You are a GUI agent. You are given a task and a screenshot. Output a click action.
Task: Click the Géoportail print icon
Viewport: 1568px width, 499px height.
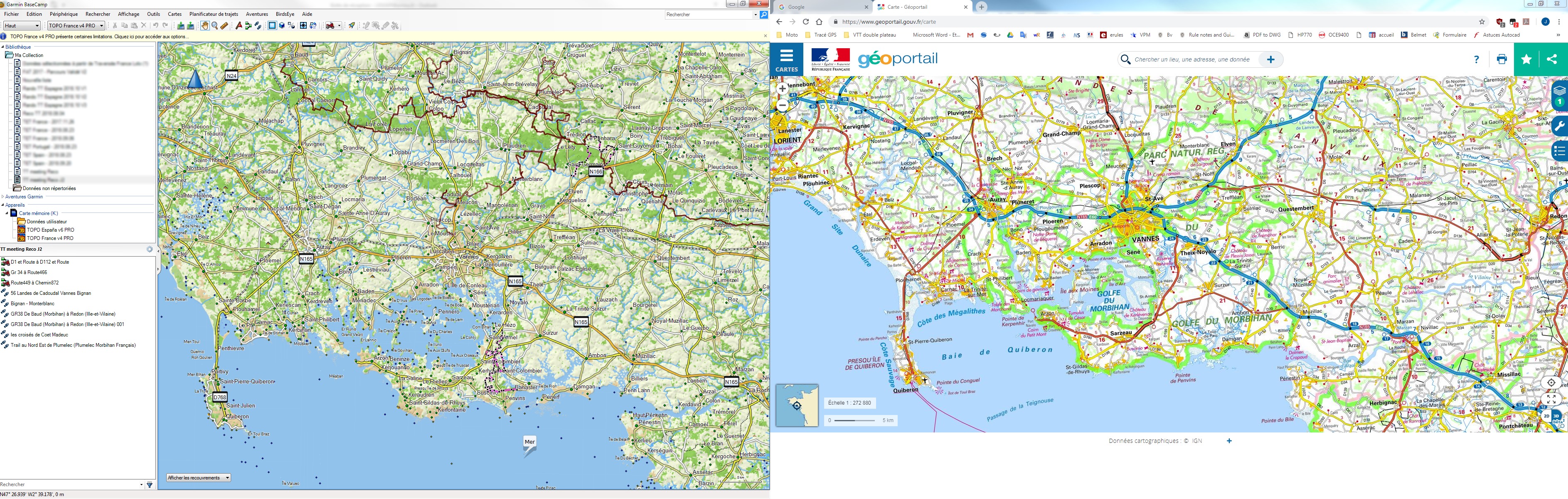(x=1502, y=59)
